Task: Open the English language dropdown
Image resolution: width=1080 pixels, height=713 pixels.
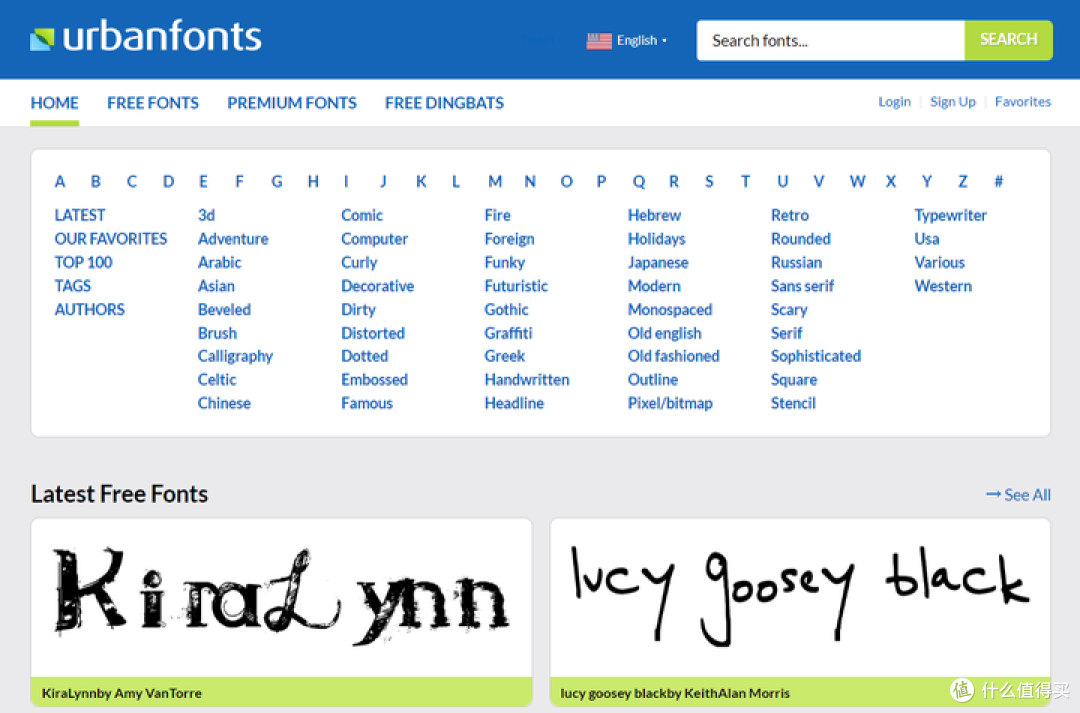Action: 641,41
